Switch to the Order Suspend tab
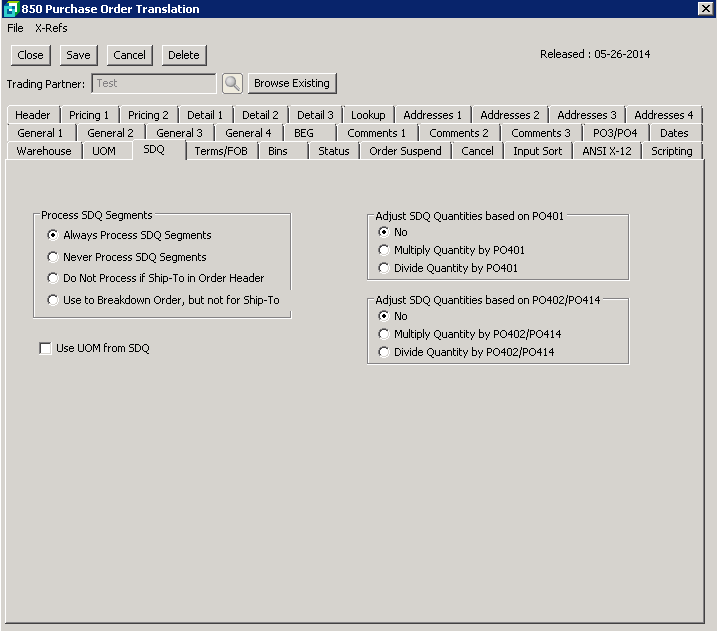717x631 pixels. coord(404,151)
